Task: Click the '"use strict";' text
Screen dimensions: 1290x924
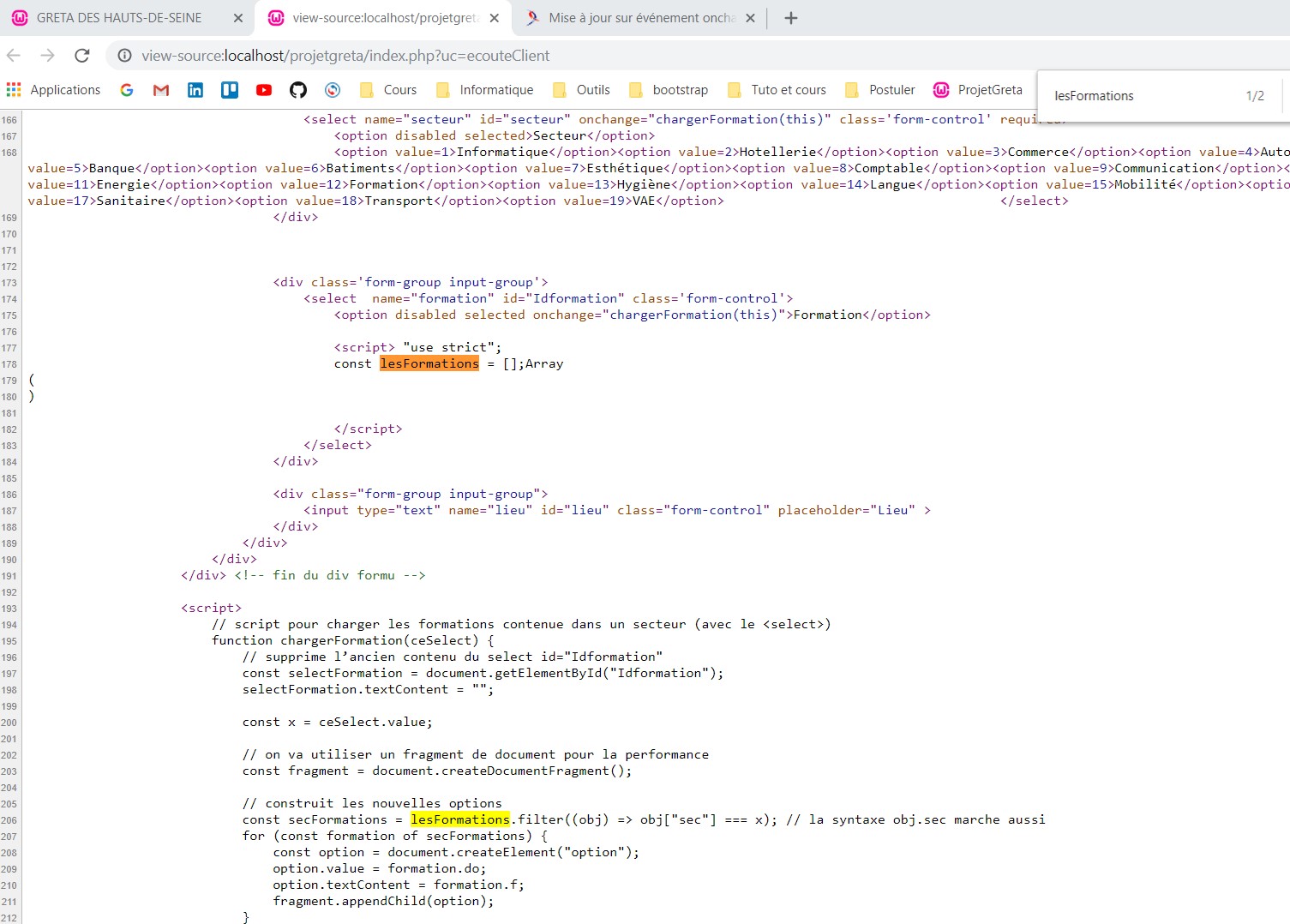Action: click(453, 347)
